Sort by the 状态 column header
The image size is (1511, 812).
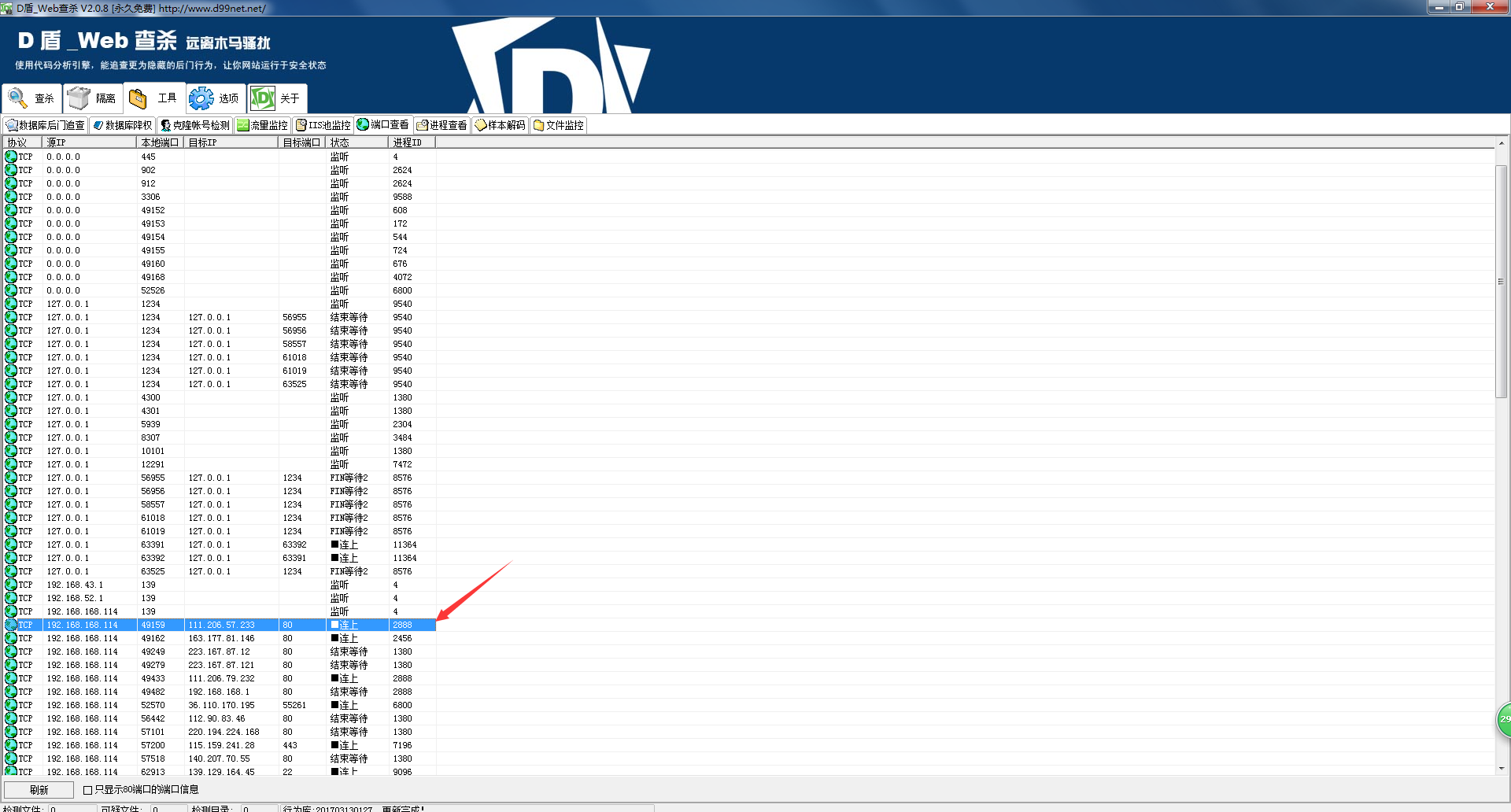point(357,142)
